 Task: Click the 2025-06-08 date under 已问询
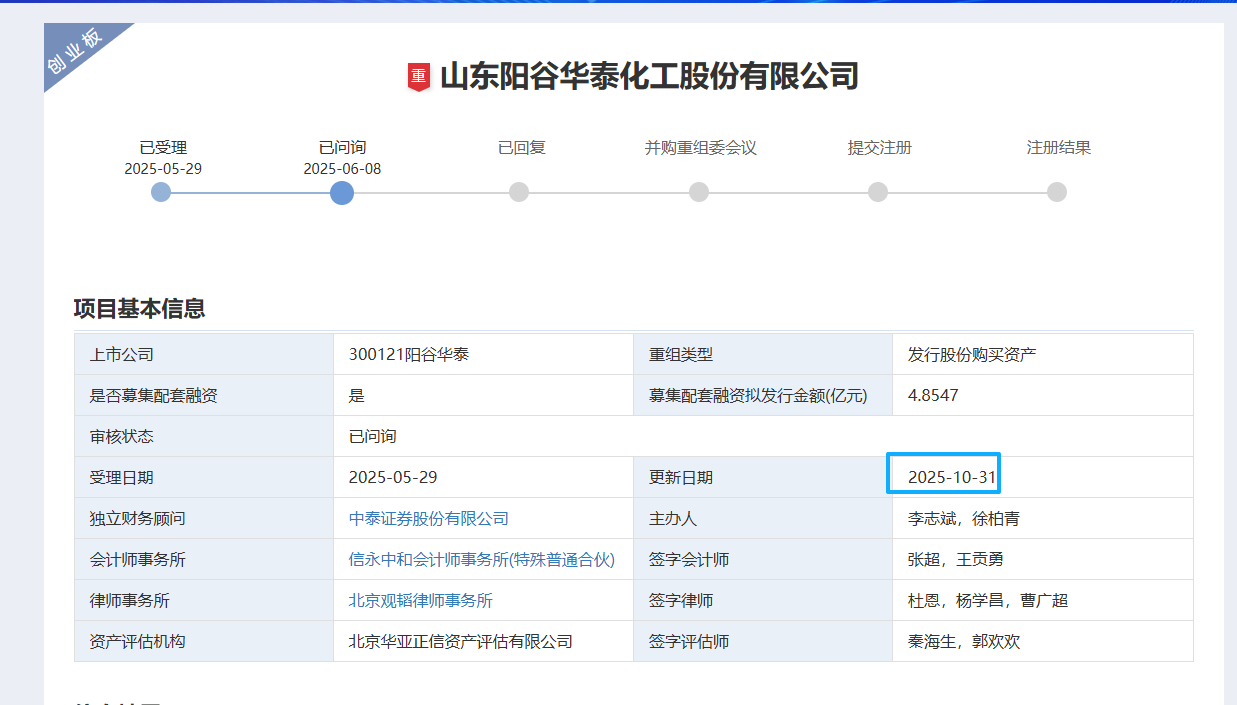point(342,169)
